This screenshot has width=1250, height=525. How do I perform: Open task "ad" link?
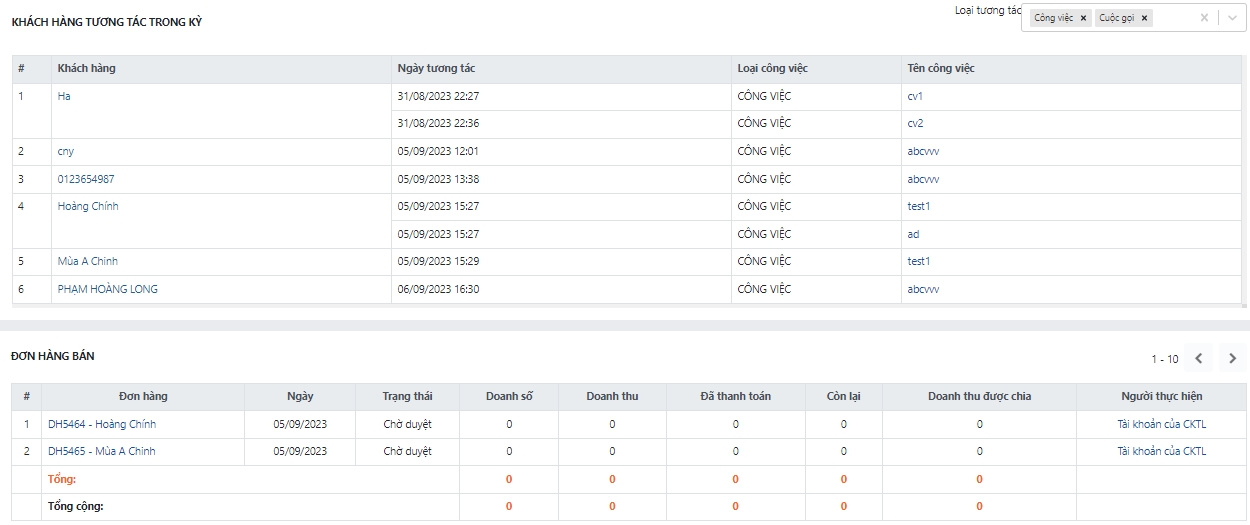(x=913, y=234)
